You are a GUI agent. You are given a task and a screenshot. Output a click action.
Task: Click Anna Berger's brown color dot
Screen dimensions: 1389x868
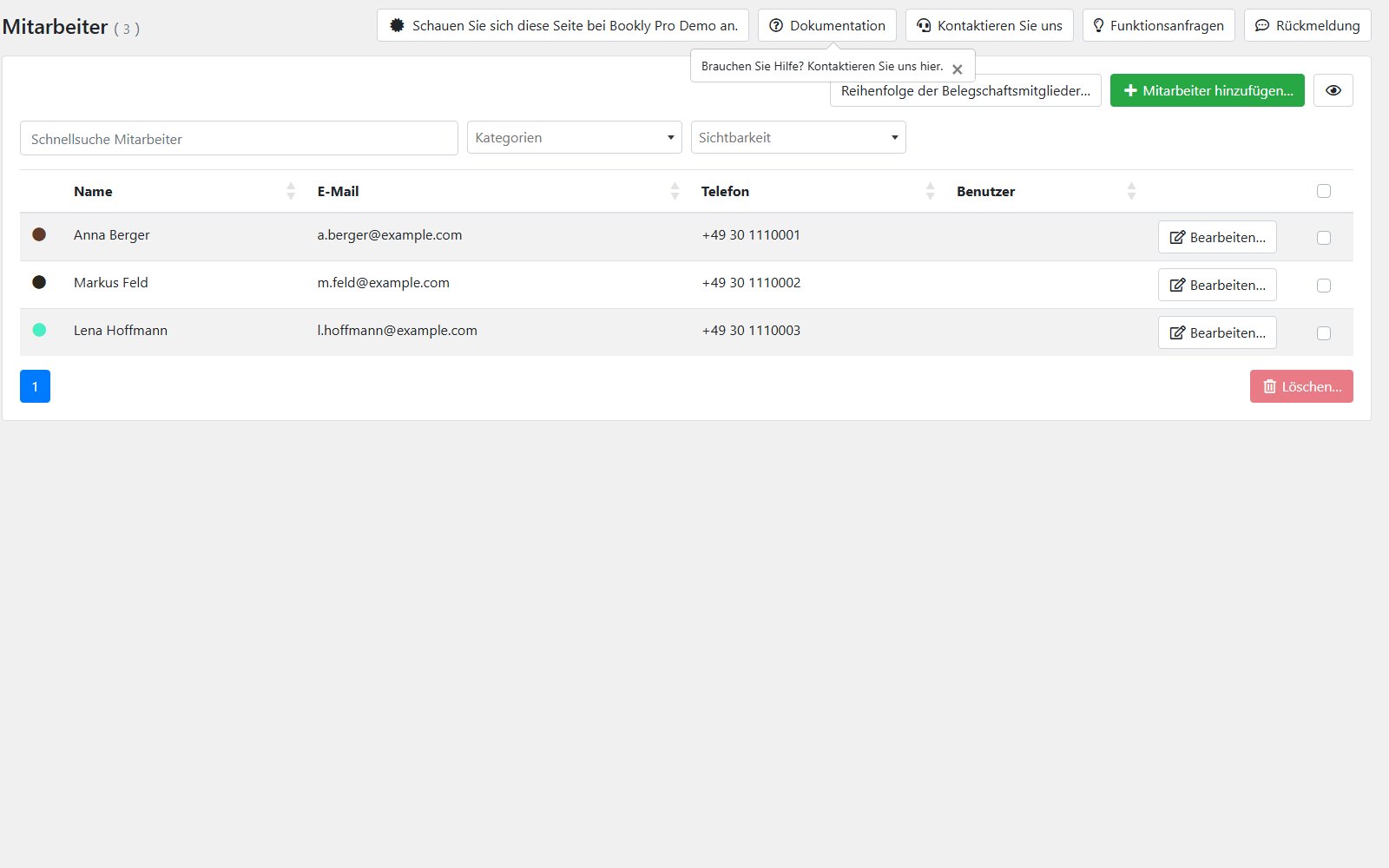pos(39,234)
